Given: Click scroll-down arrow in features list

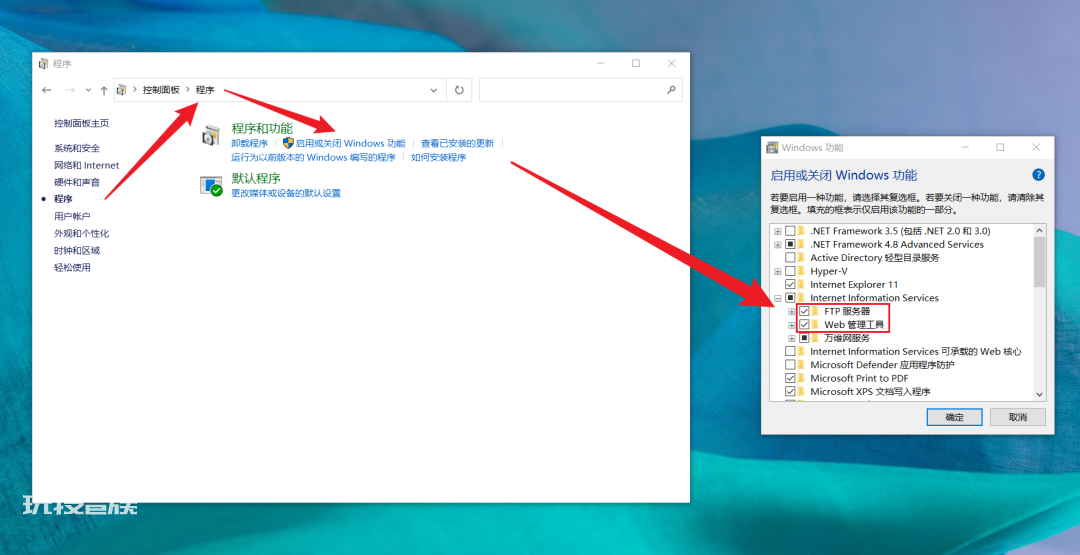Looking at the screenshot, I should pyautogui.click(x=1040, y=395).
